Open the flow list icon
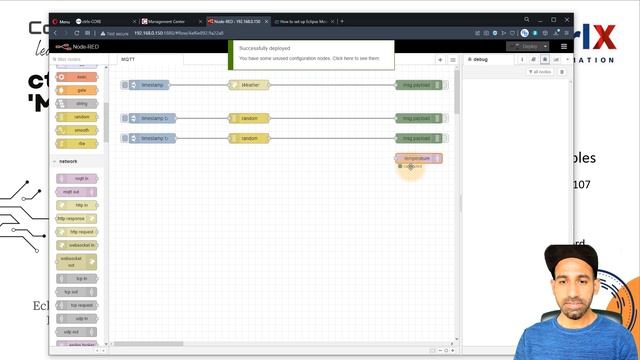Image resolution: width=640 pixels, height=360 pixels. click(453, 60)
